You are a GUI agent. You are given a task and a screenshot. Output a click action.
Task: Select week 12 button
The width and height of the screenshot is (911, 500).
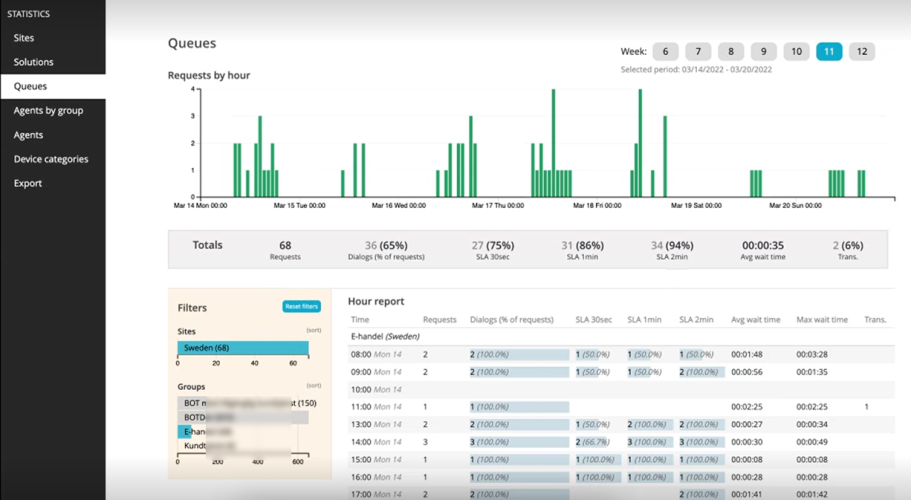click(861, 52)
